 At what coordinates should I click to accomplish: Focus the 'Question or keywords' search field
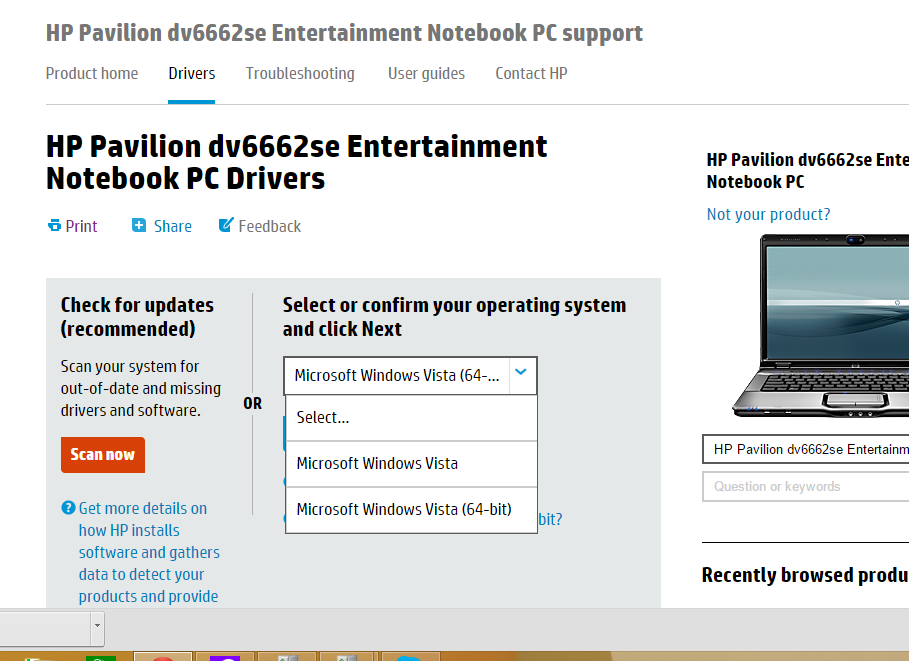click(805, 487)
